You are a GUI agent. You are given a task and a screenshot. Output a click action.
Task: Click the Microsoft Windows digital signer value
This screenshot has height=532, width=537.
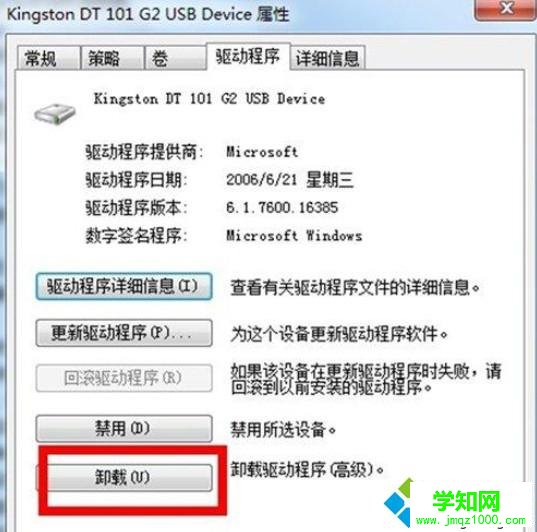point(294,235)
